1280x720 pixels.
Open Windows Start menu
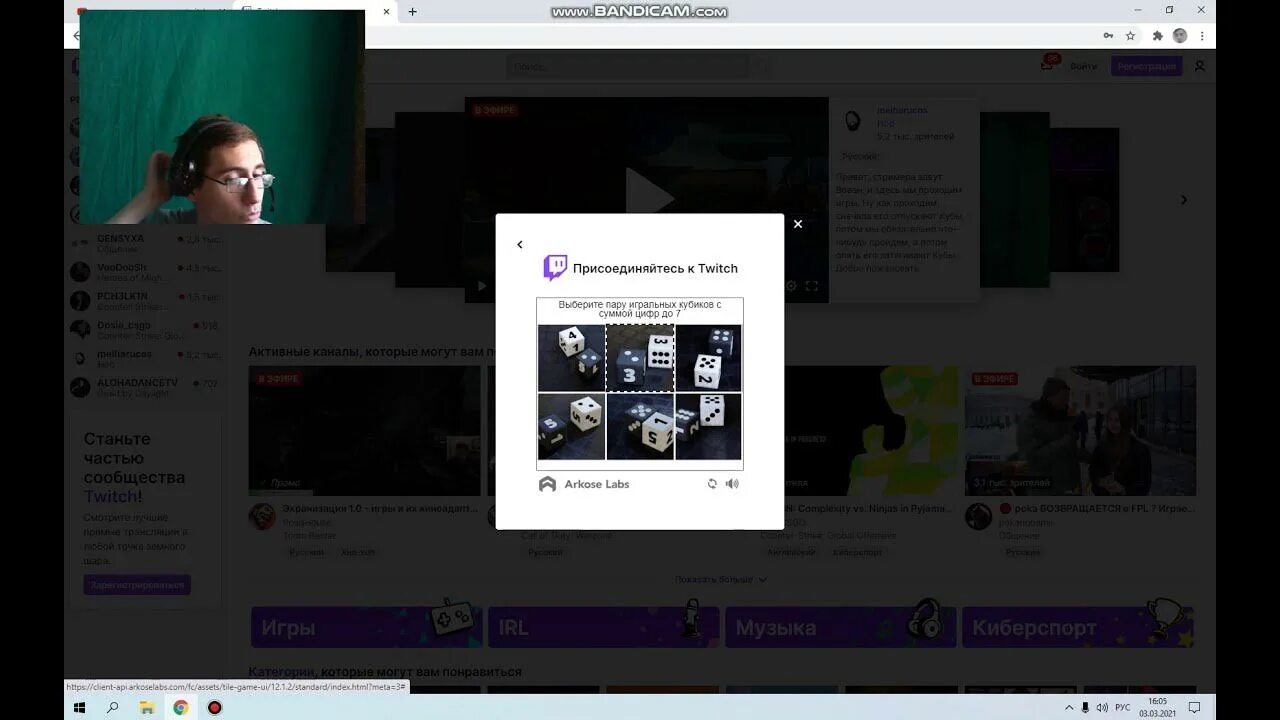click(80, 707)
